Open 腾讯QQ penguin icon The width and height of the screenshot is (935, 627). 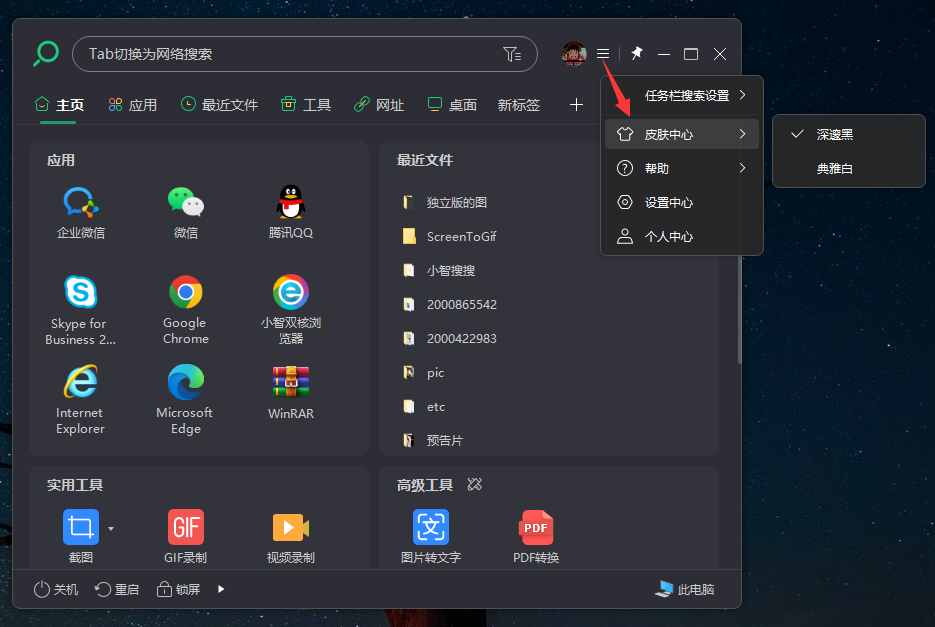[290, 212]
